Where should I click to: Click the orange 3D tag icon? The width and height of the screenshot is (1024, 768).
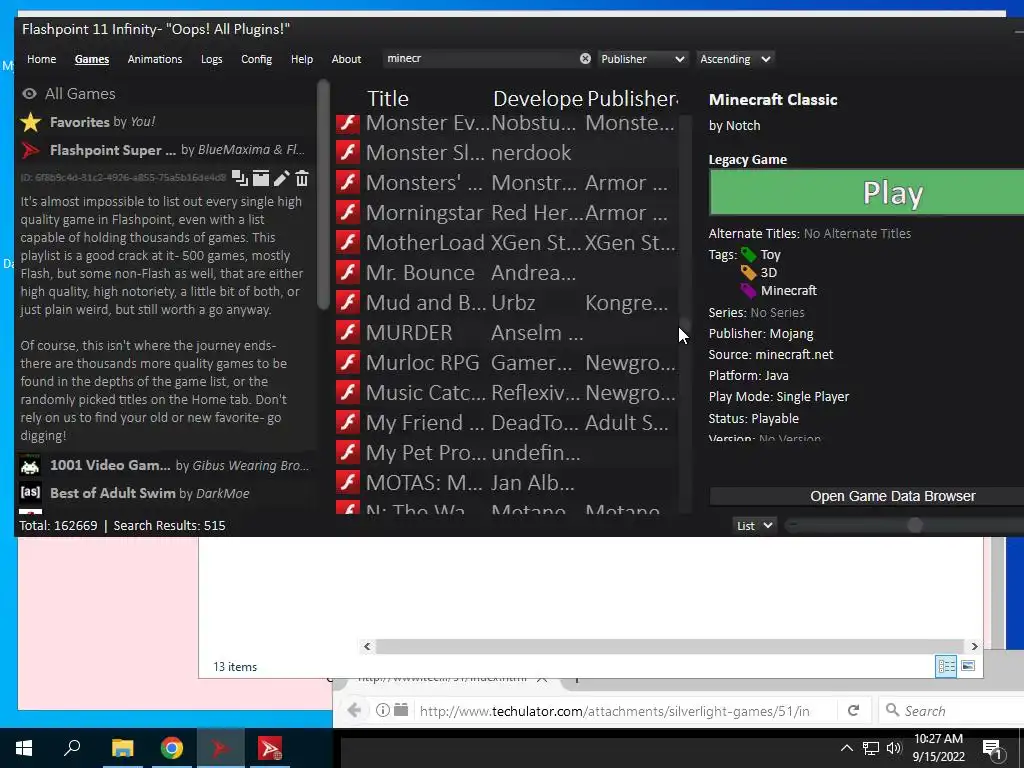point(748,273)
